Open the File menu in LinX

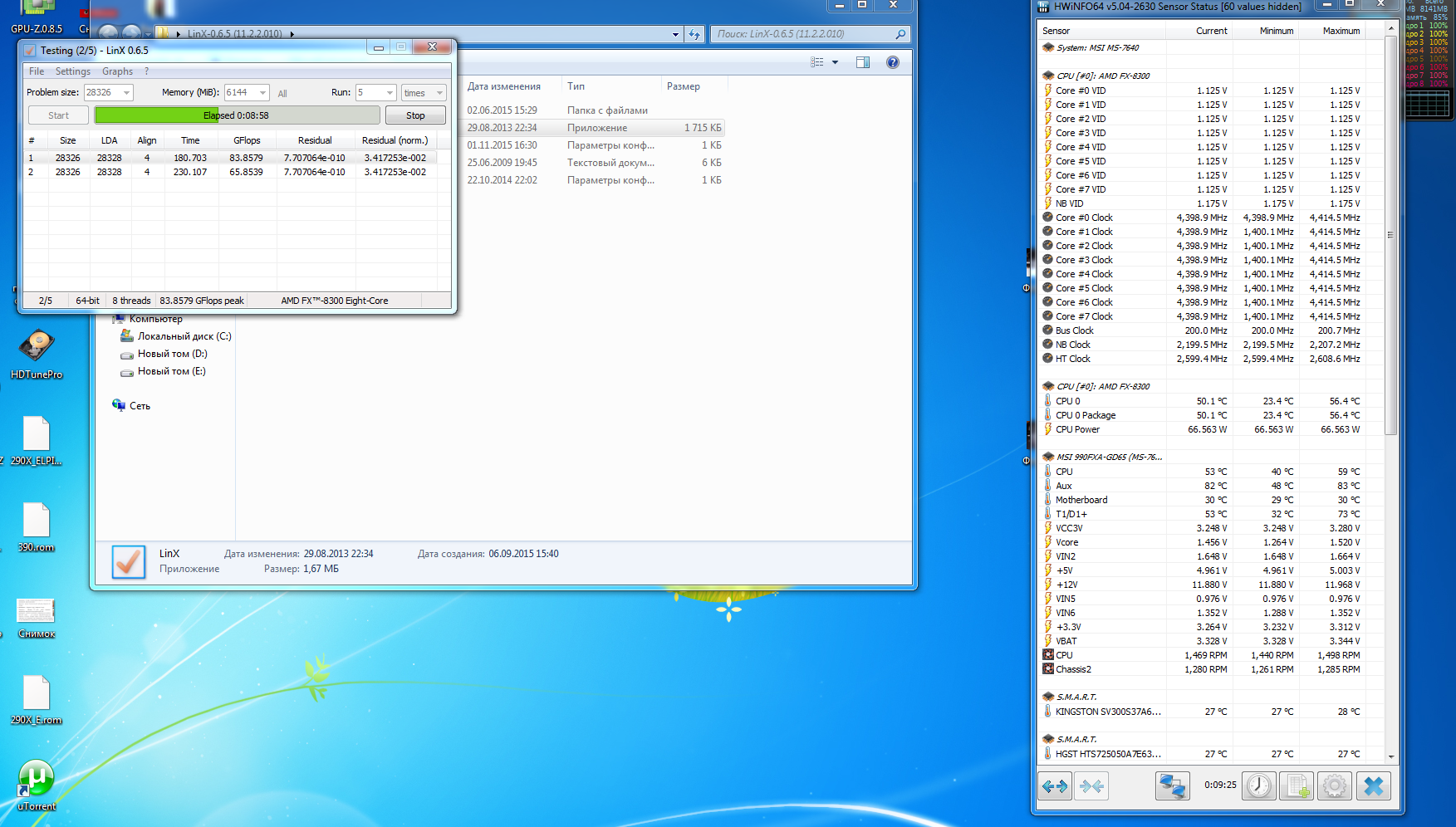tap(37, 71)
